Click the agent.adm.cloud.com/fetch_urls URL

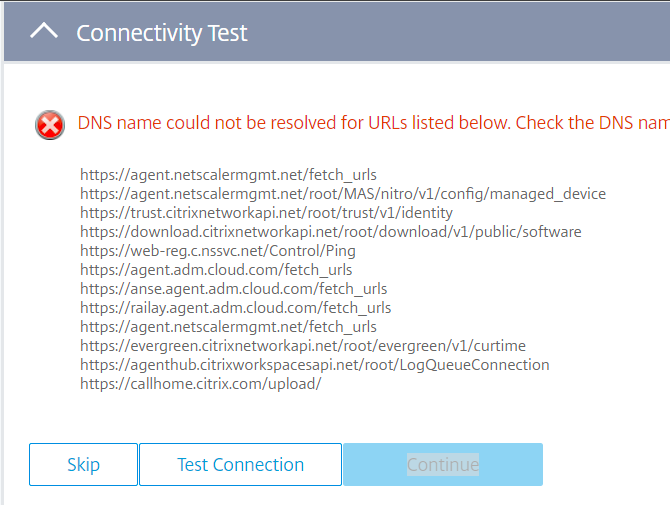point(216,270)
